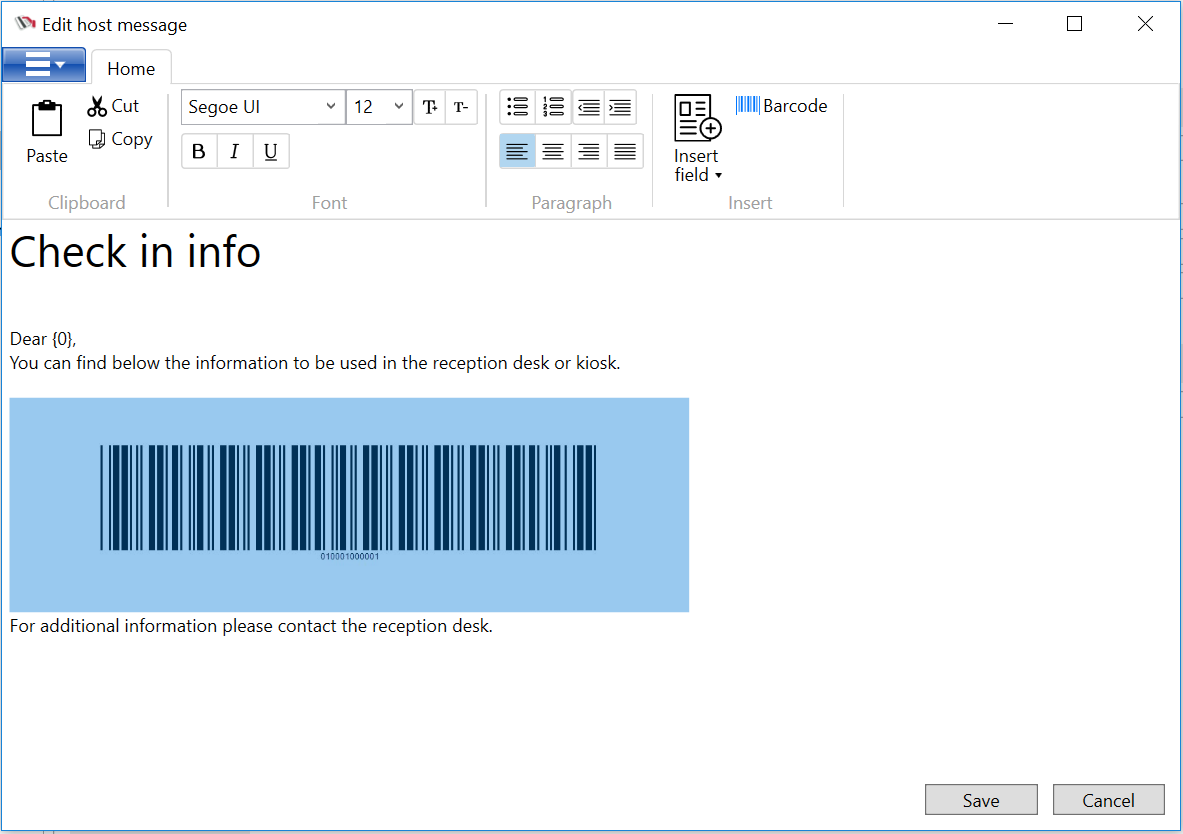Toggle Underline formatting
This screenshot has width=1183, height=834.
coord(271,152)
